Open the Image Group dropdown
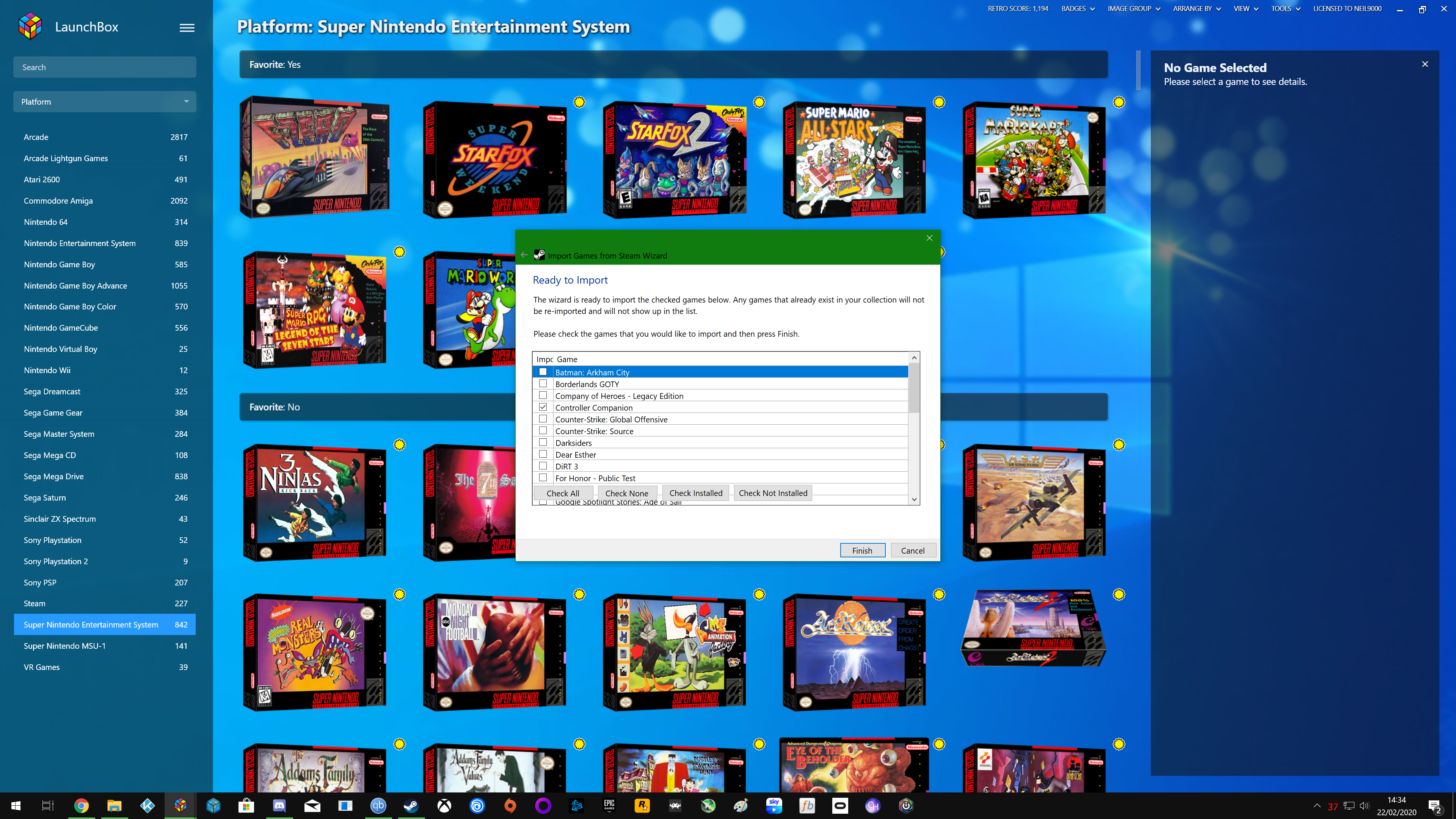This screenshot has height=819, width=1456. pyautogui.click(x=1133, y=8)
